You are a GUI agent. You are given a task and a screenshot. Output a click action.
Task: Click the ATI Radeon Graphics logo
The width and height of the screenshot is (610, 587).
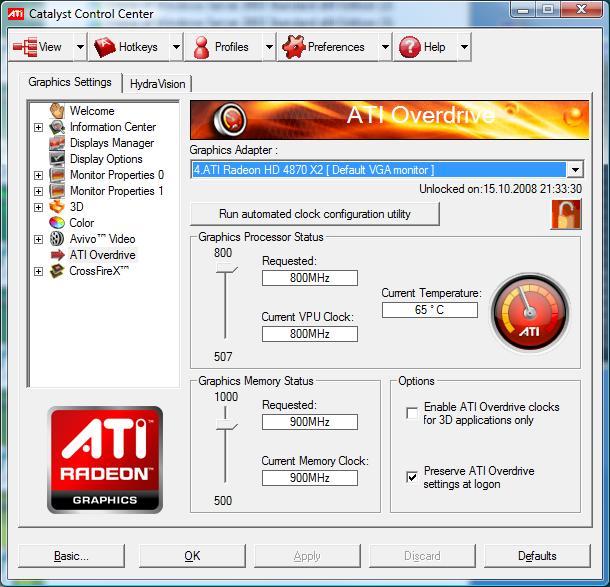click(x=105, y=460)
